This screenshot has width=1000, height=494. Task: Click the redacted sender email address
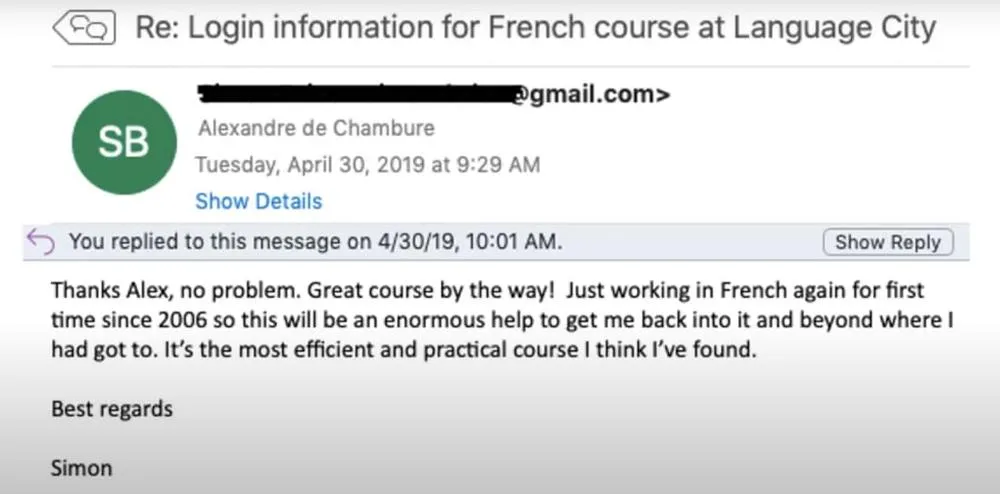tap(355, 94)
